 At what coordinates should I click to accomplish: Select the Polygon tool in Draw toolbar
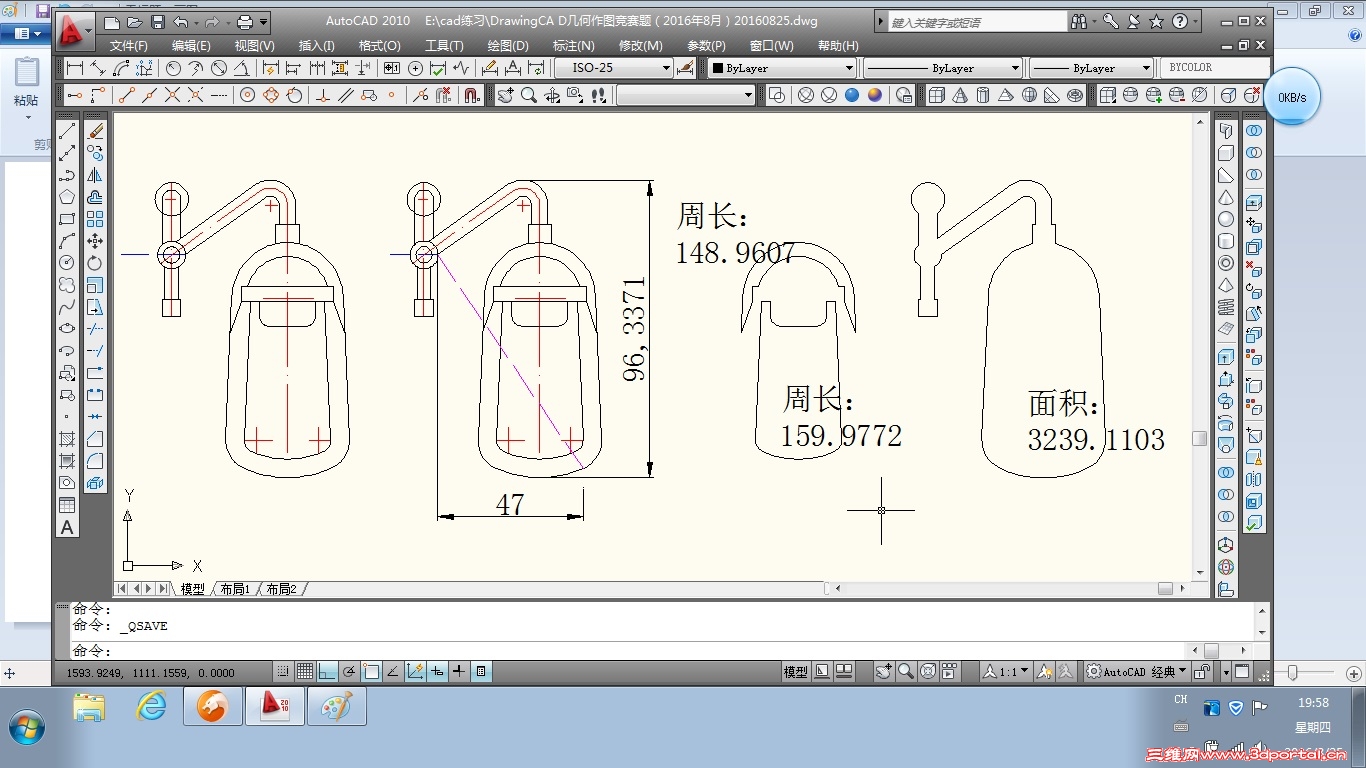click(x=67, y=197)
